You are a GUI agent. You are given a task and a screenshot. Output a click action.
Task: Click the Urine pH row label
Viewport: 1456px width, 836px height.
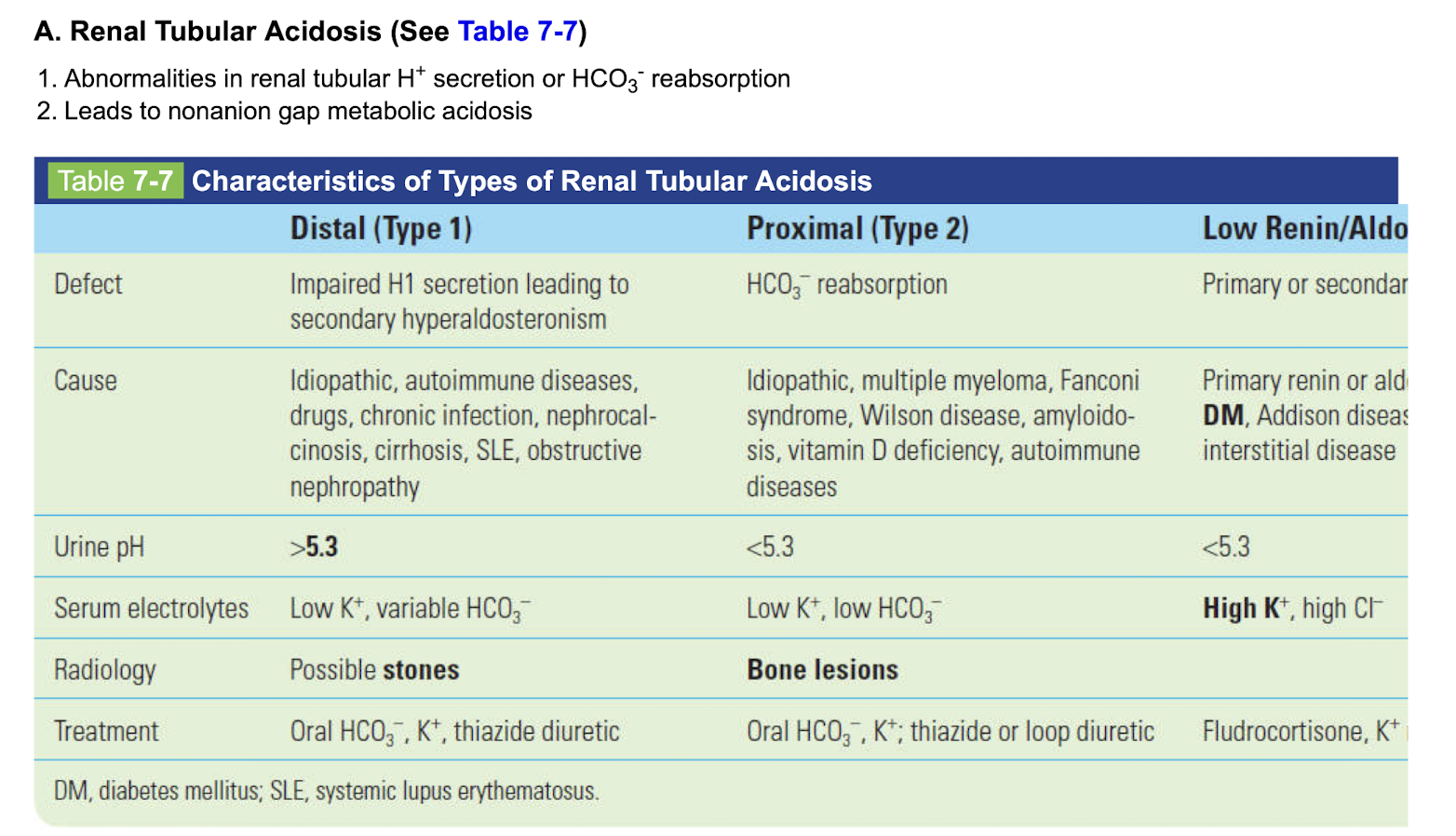click(99, 546)
